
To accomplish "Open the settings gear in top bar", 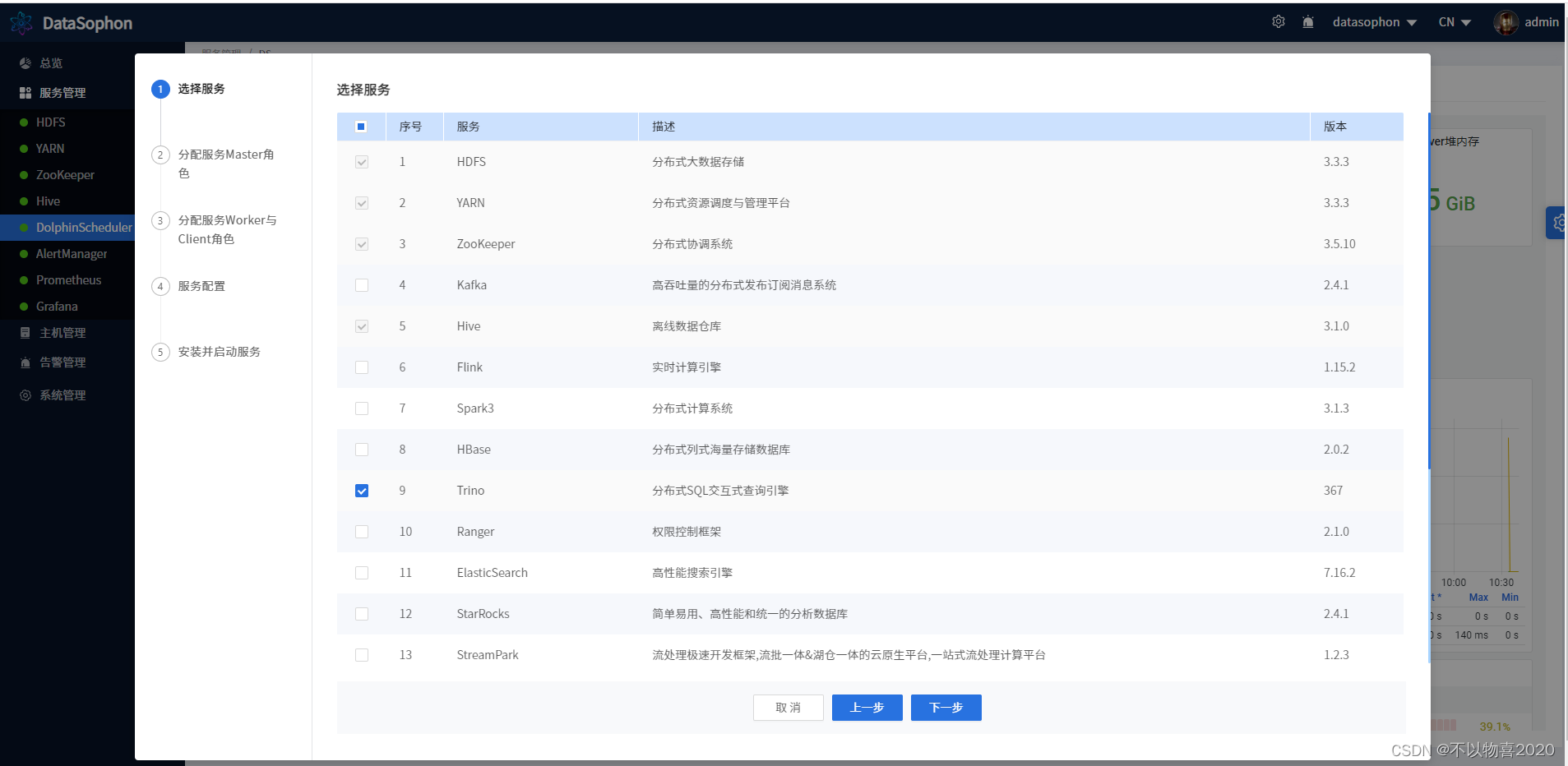I will pyautogui.click(x=1279, y=22).
